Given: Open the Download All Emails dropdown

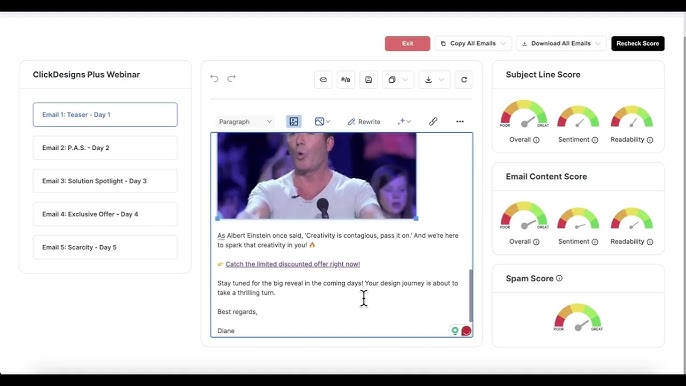Looking at the screenshot, I should (x=561, y=43).
